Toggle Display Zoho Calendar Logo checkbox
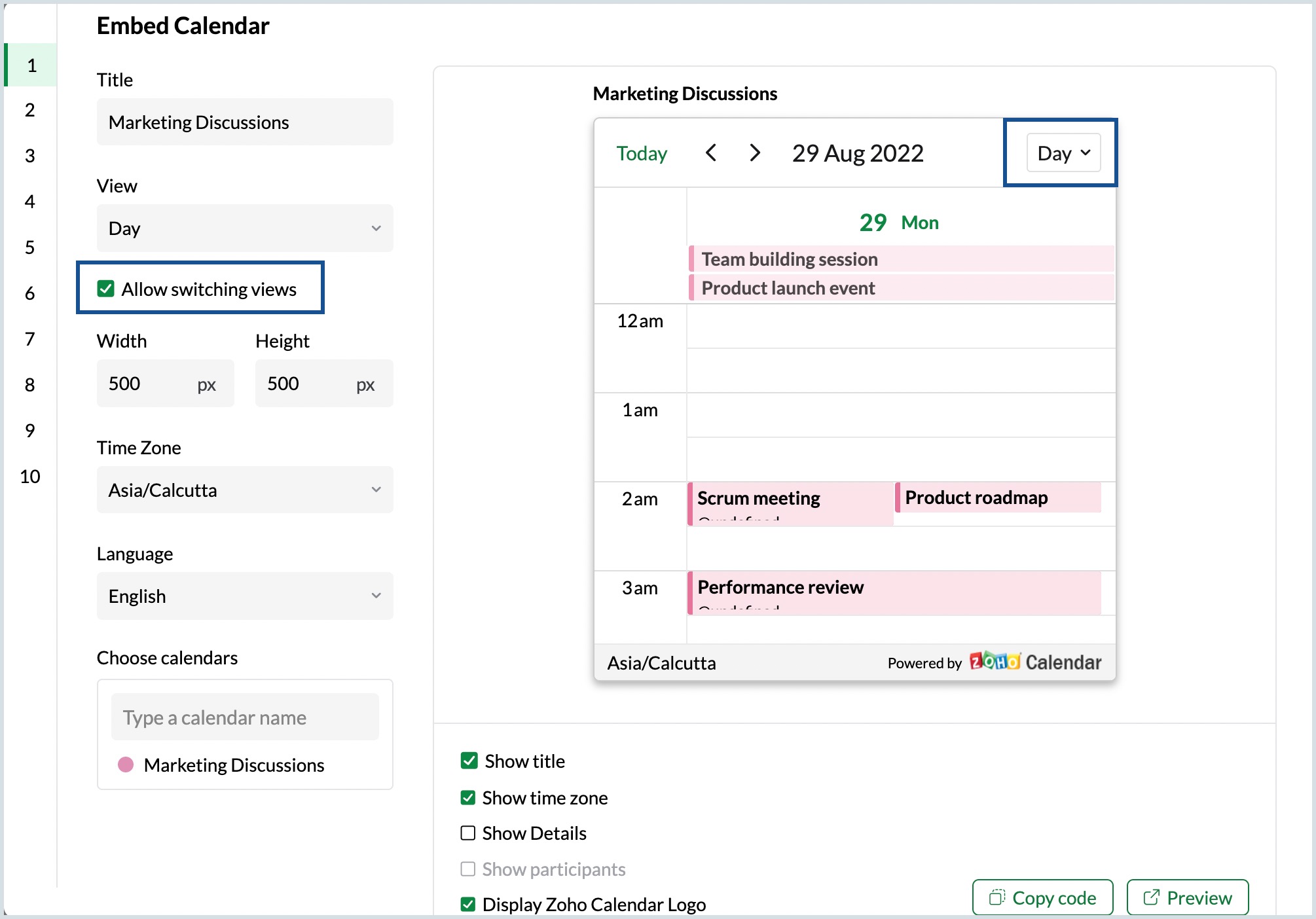The height and width of the screenshot is (919, 1316). 468,904
